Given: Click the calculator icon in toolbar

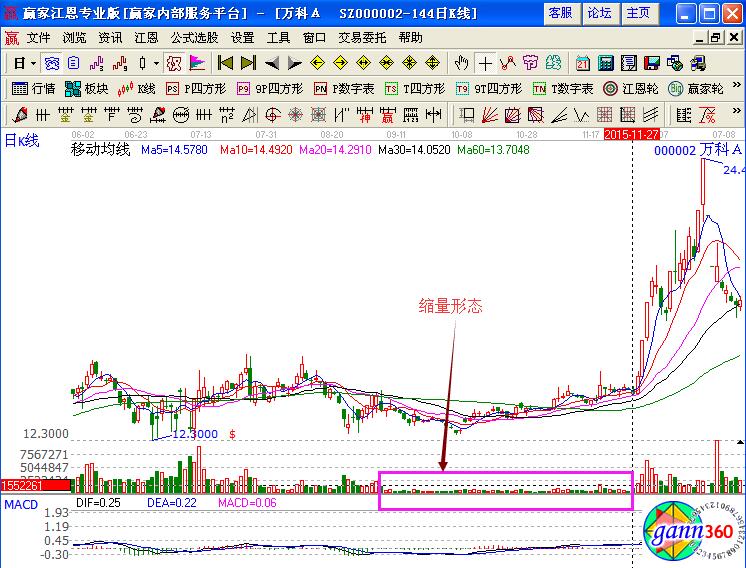Looking at the screenshot, I should pos(607,63).
